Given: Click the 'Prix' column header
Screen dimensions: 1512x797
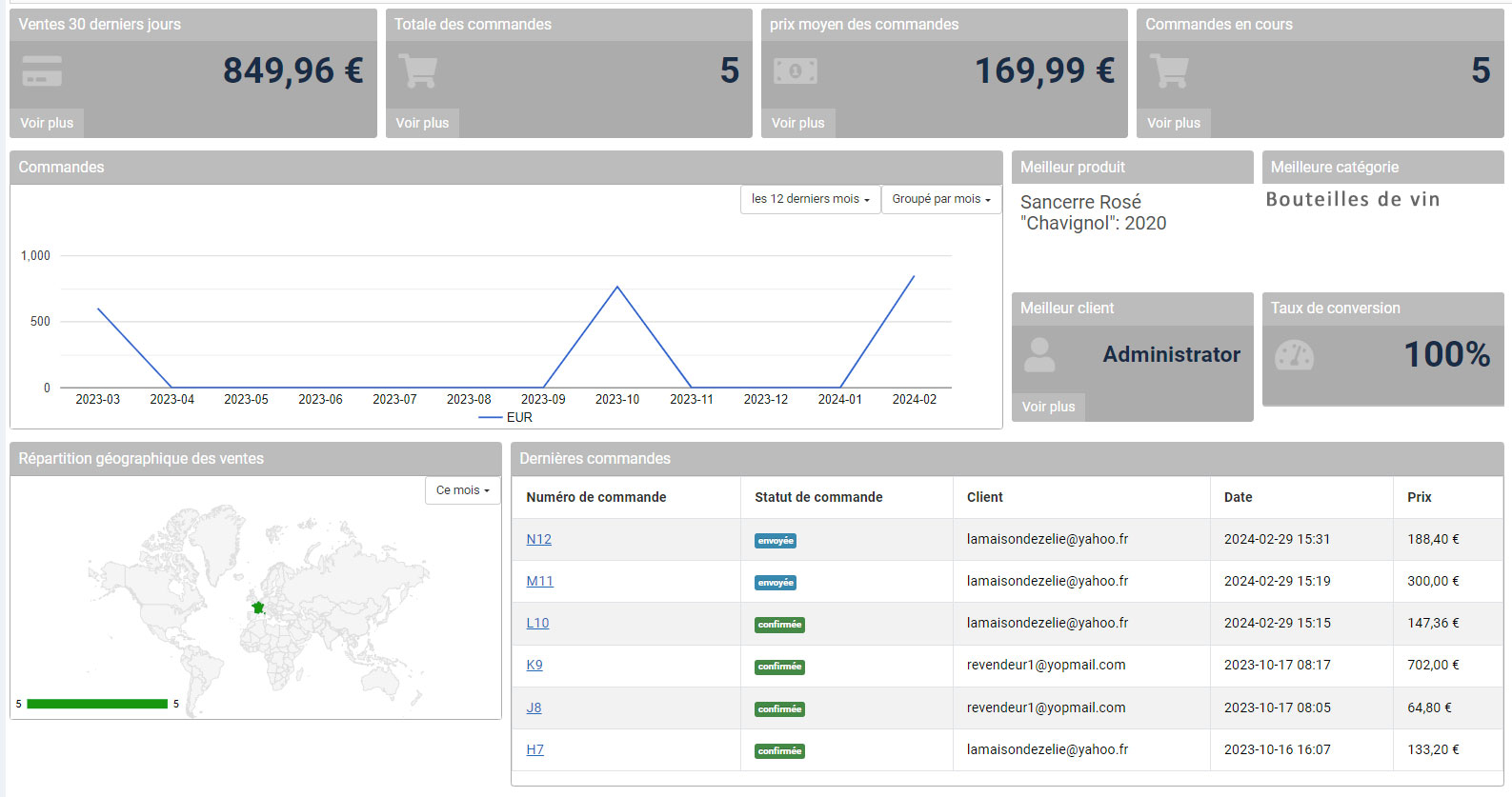Looking at the screenshot, I should pyautogui.click(x=1420, y=497).
